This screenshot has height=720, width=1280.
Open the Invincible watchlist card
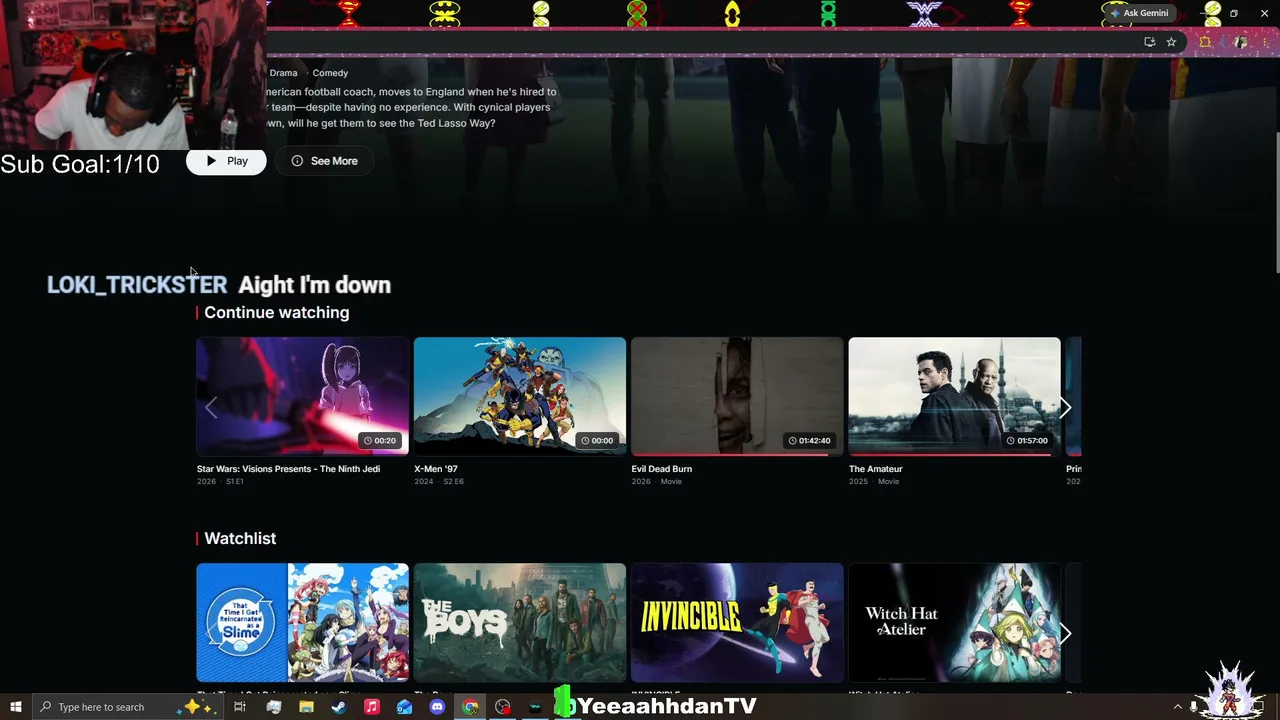click(737, 622)
